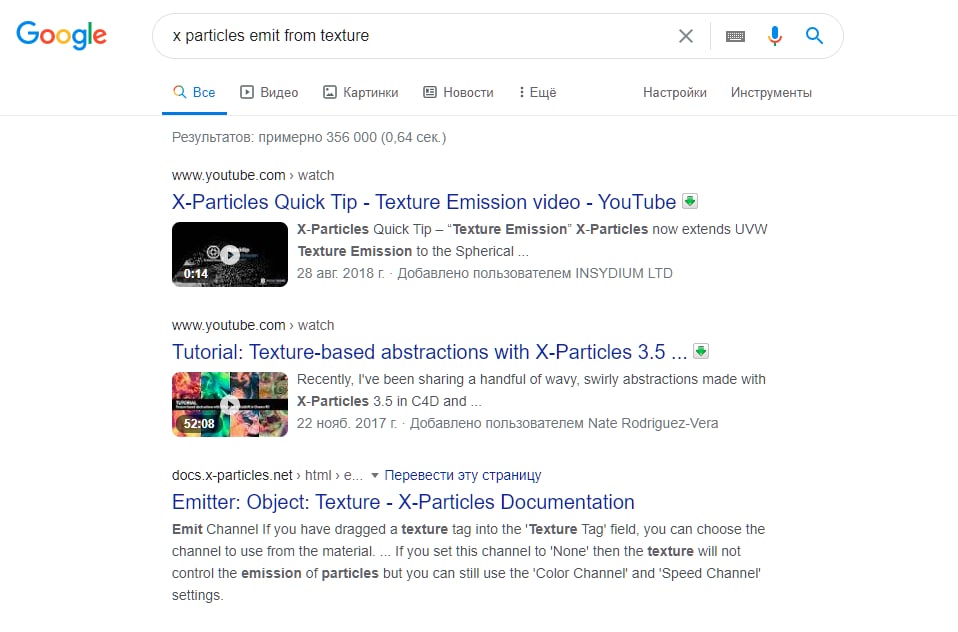Click Перевести эту страницу link
The width and height of the screenshot is (958, 632).
(x=463, y=475)
